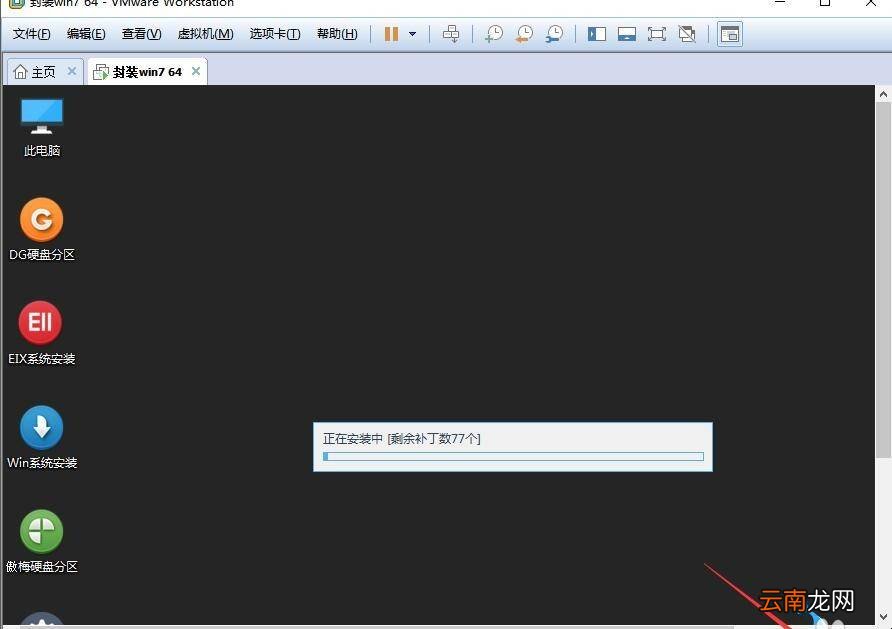
Task: Select the 此电脑 desktop icon
Action: point(42,127)
